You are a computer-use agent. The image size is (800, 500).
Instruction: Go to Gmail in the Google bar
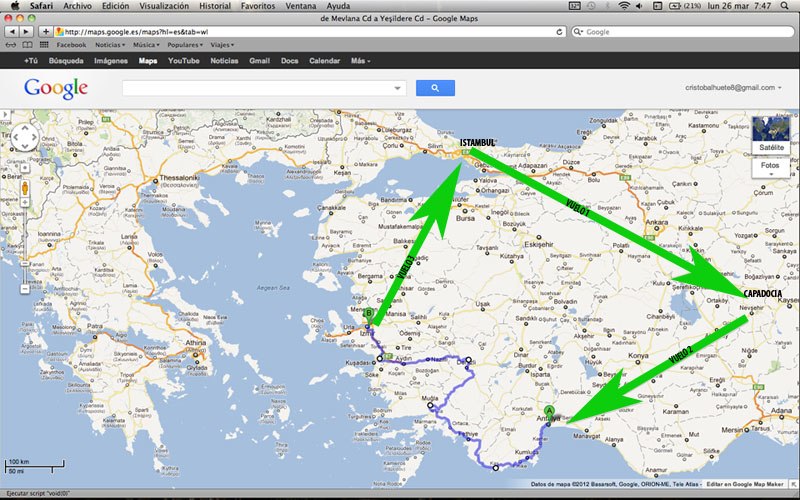pos(259,61)
